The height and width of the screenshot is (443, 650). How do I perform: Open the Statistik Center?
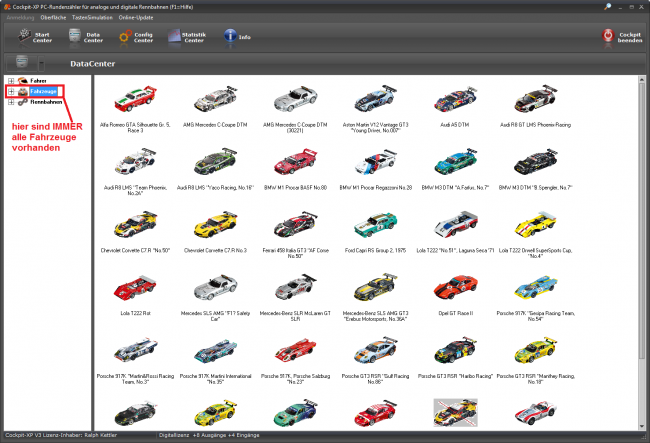187,37
